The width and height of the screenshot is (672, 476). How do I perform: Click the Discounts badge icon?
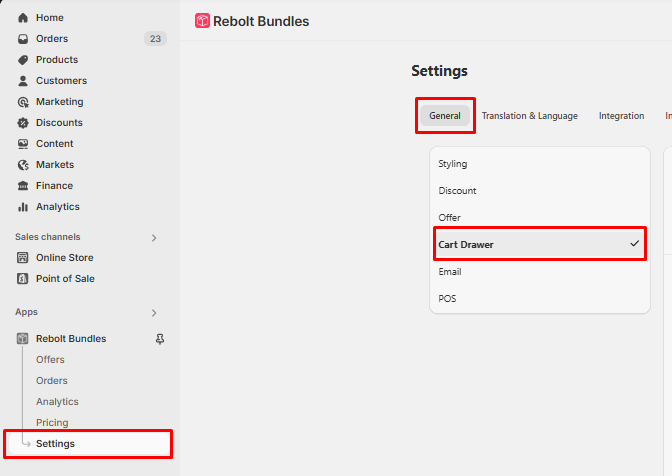coord(23,123)
